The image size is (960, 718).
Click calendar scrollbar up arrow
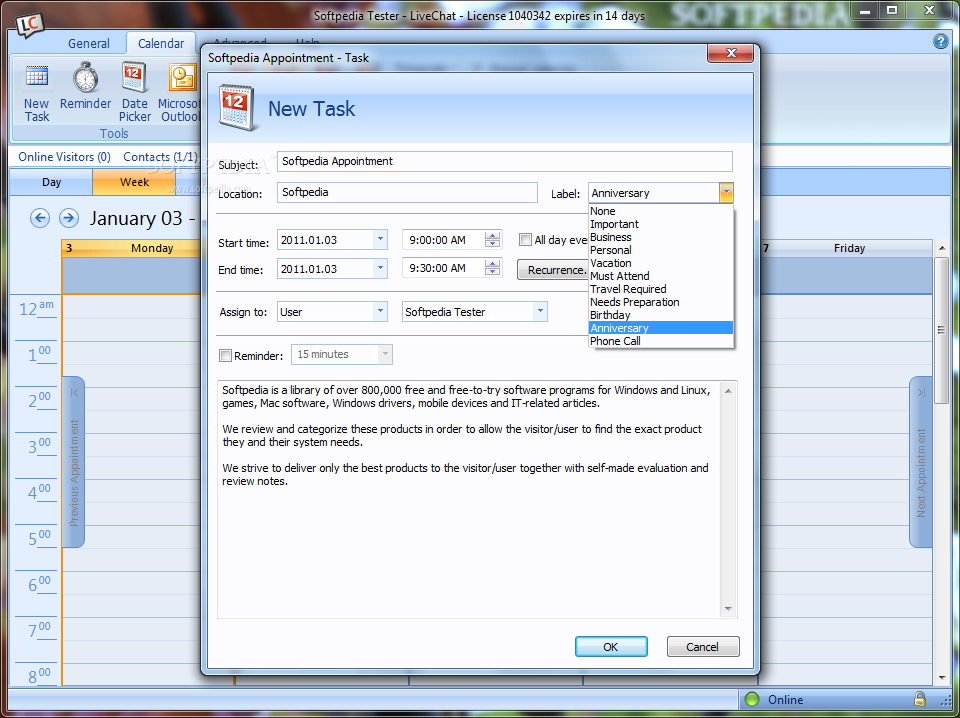pyautogui.click(x=942, y=248)
